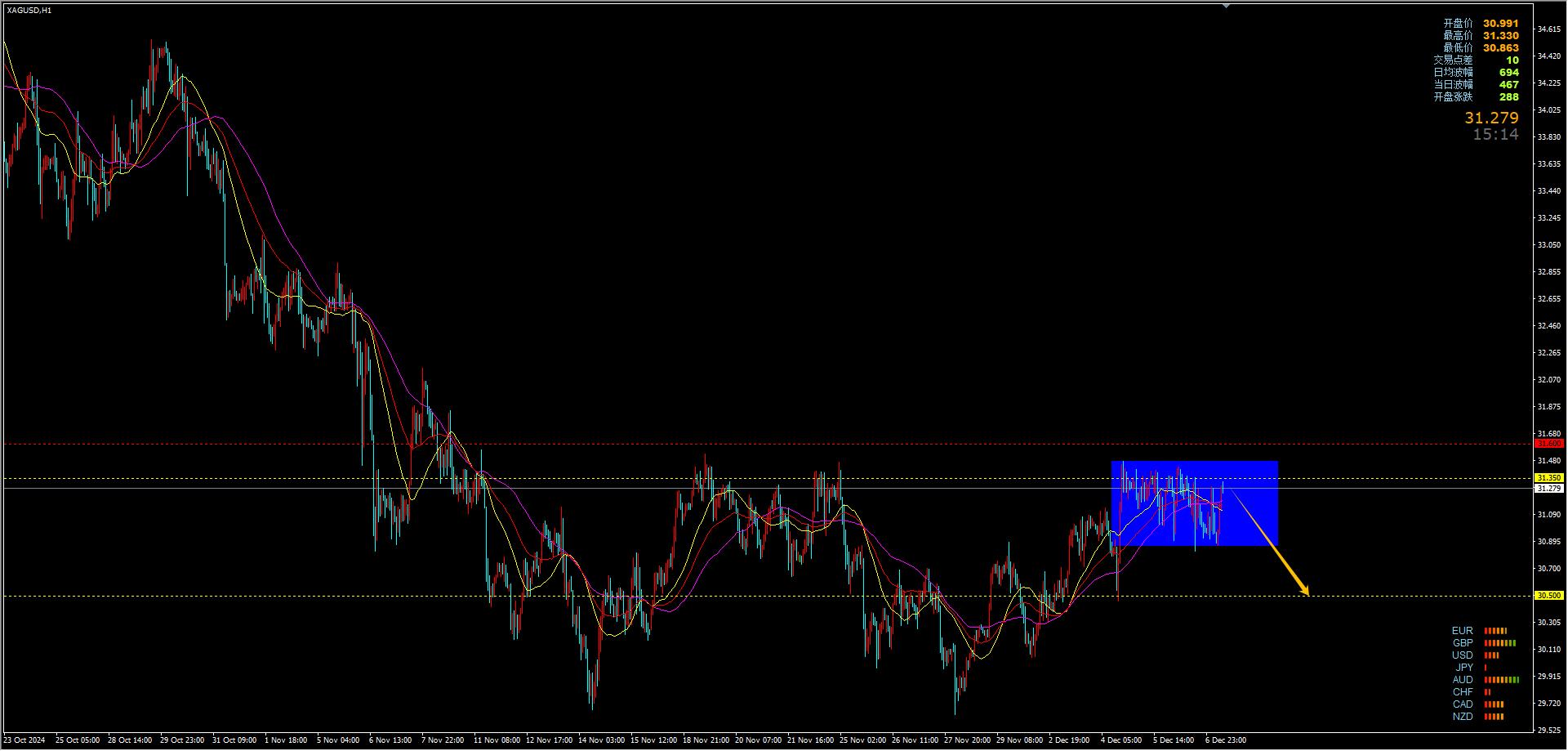Click the 29 Nov 08:00 time axis label
The image size is (1568, 751).
[1019, 741]
